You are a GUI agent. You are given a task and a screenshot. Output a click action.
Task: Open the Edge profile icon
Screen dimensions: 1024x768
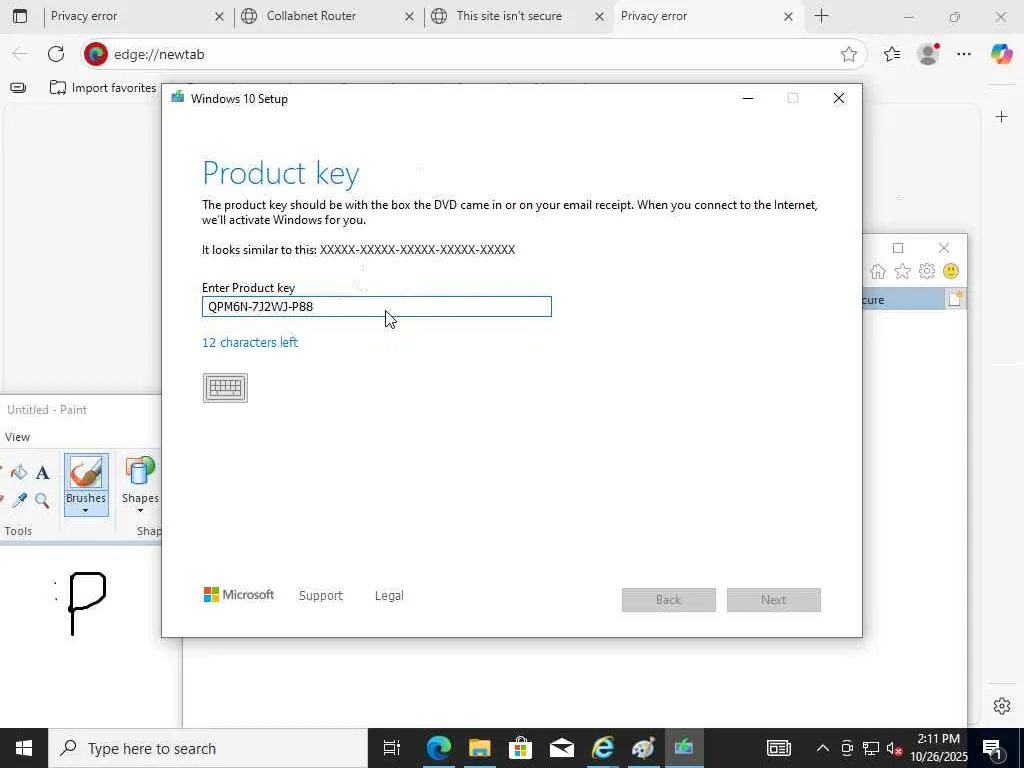[x=928, y=54]
